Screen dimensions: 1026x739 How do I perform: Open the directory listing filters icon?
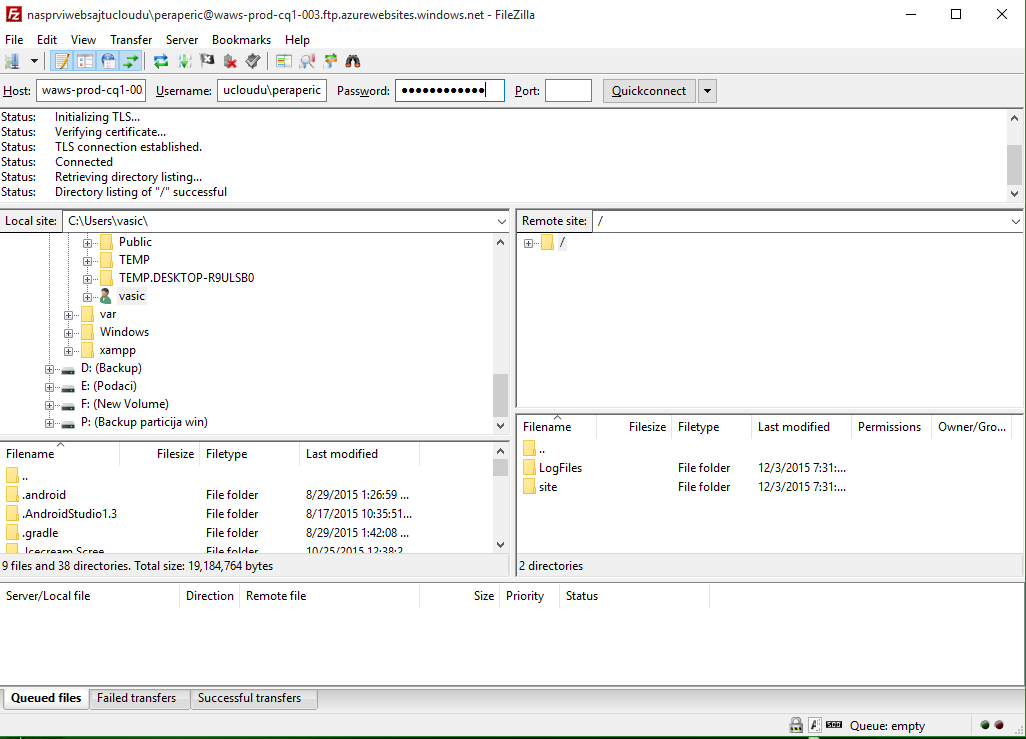tap(284, 62)
